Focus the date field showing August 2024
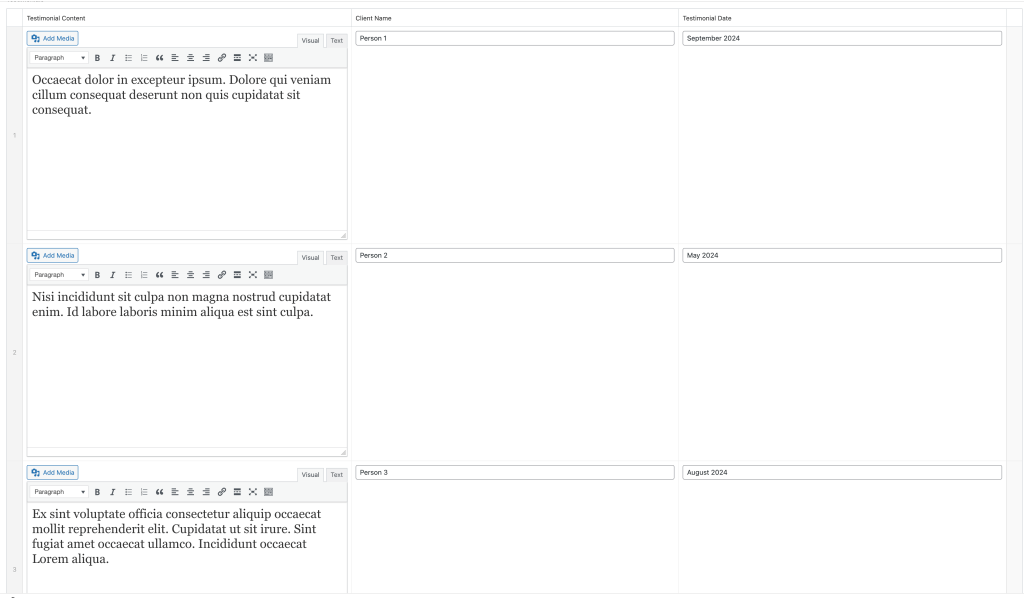Viewport: 1024px width, 598px height. (842, 473)
